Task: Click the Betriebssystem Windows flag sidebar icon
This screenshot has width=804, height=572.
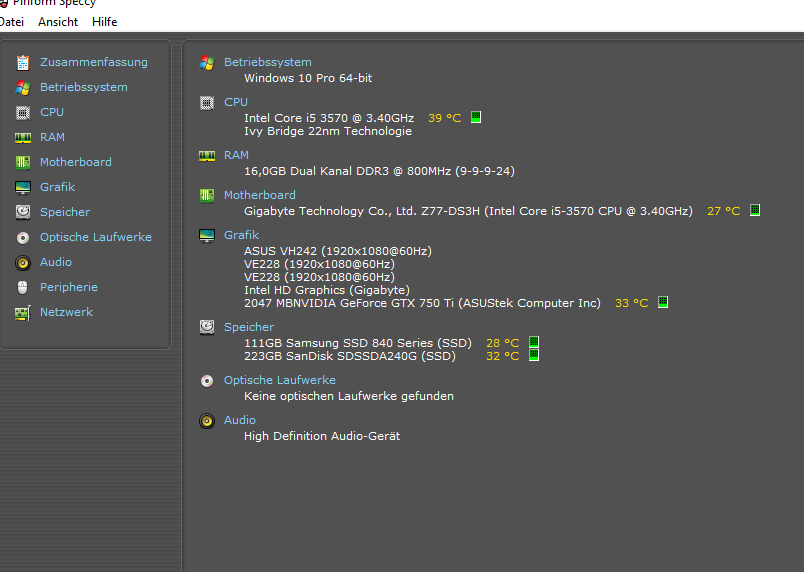Action: [23, 88]
